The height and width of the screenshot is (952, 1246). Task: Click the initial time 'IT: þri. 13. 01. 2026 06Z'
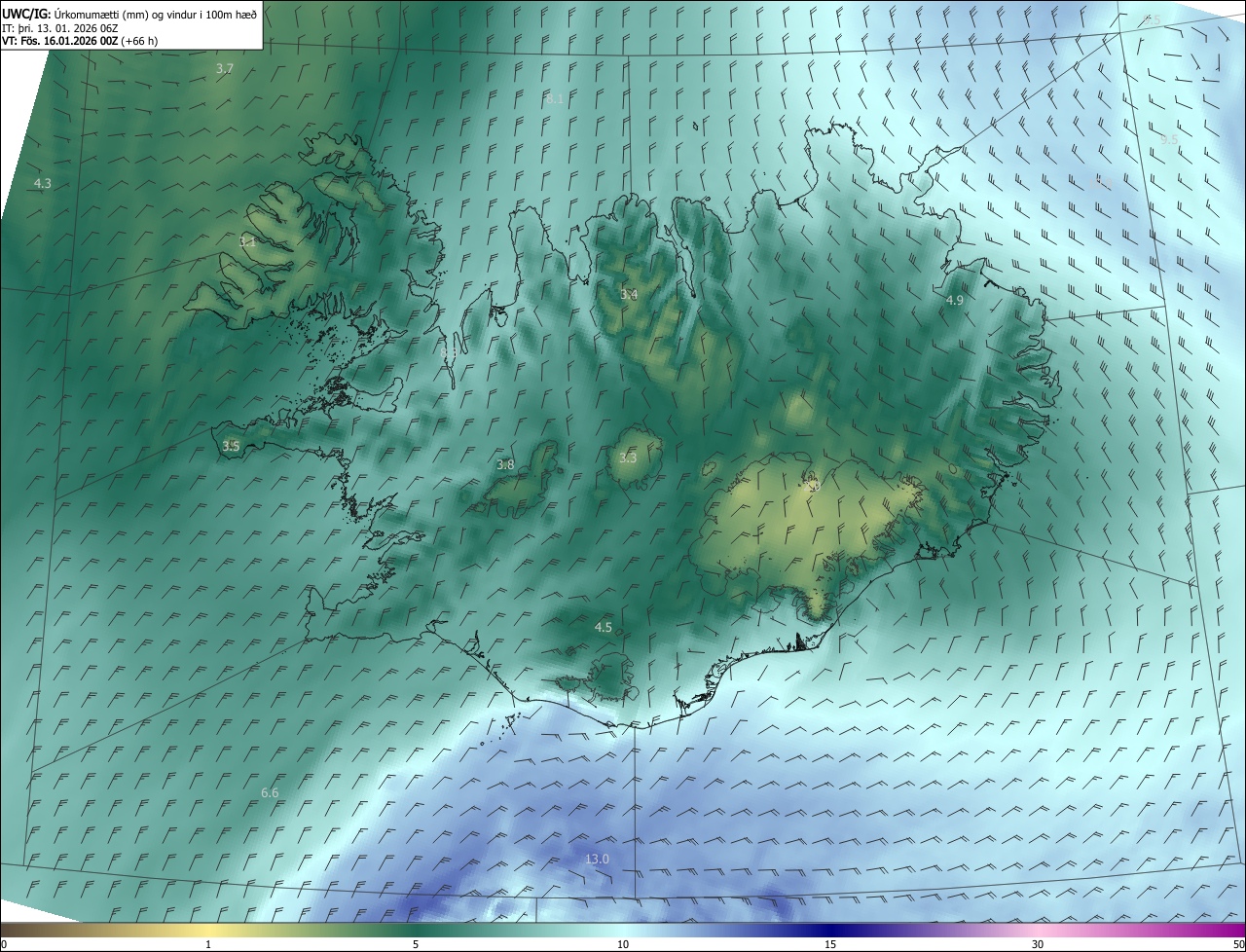point(58,27)
